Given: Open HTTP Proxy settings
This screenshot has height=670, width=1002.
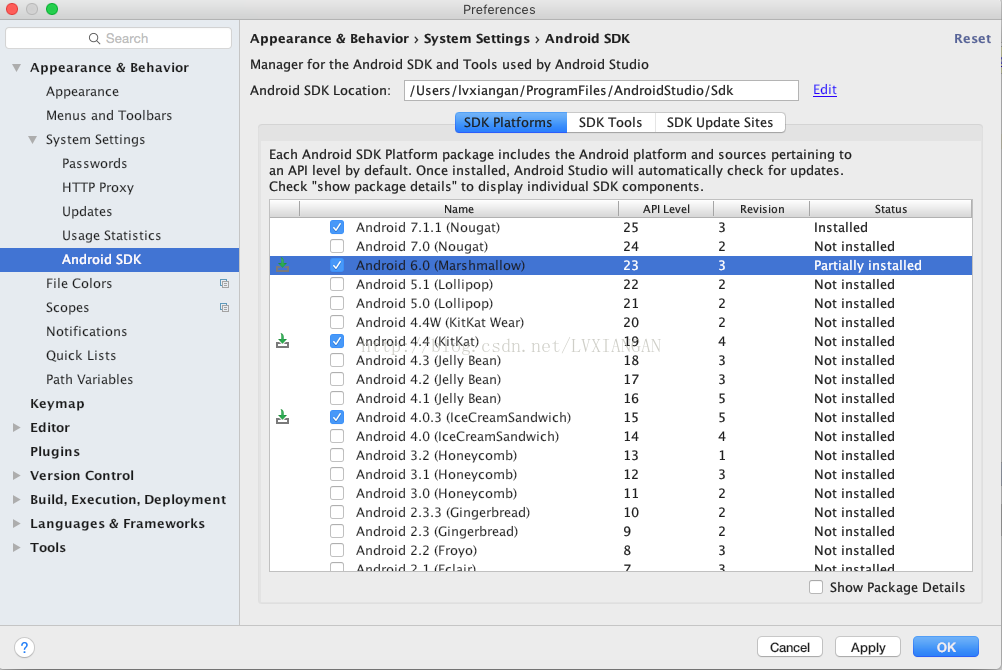Looking at the screenshot, I should pyautogui.click(x=98, y=187).
